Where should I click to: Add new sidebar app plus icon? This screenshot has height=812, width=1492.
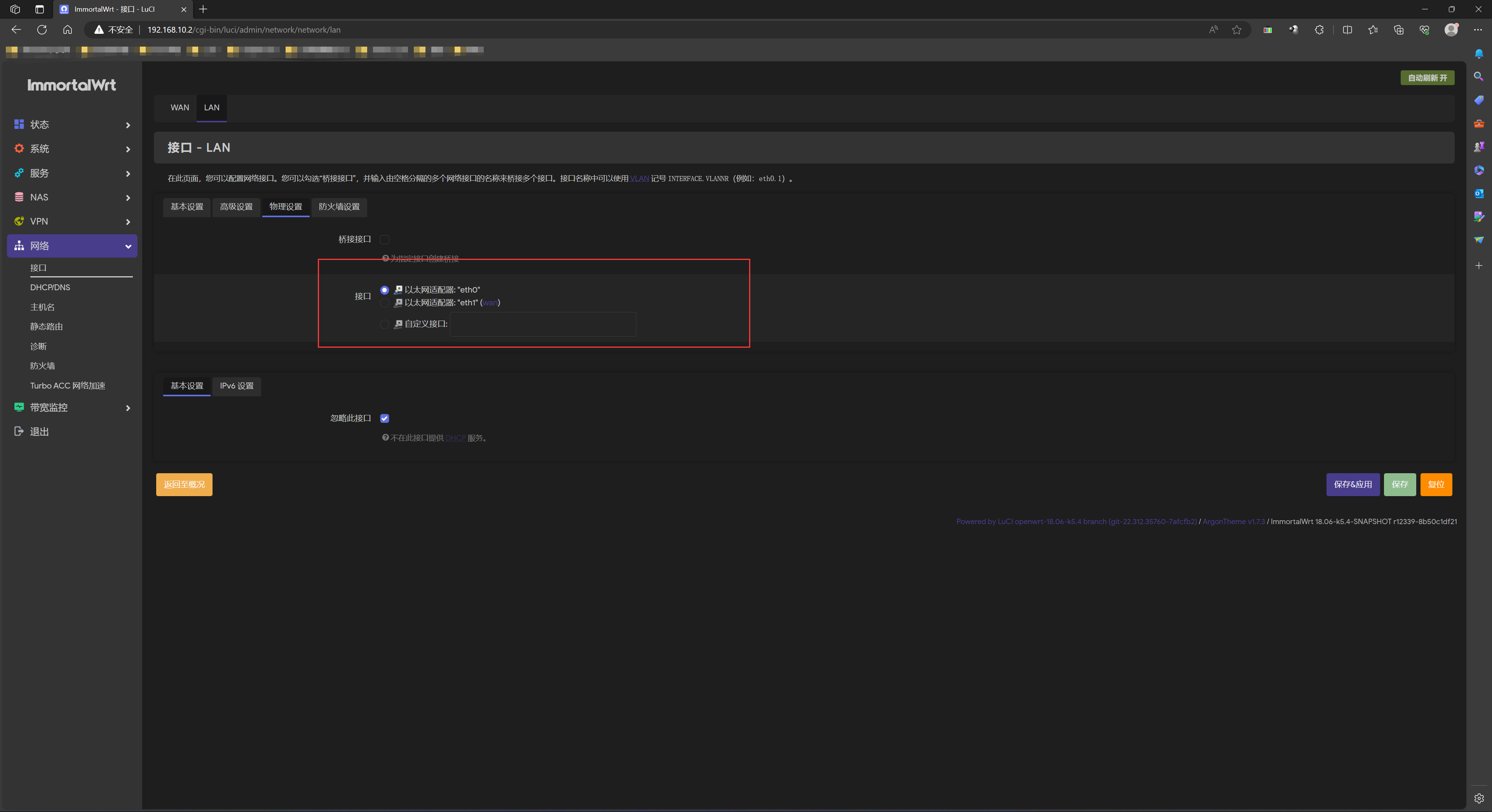[x=1479, y=265]
